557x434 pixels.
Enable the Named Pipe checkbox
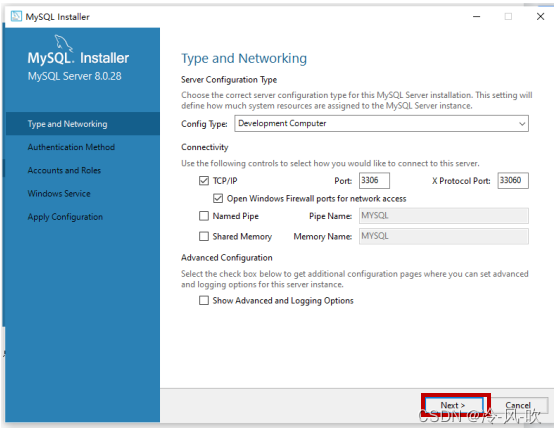point(204,216)
